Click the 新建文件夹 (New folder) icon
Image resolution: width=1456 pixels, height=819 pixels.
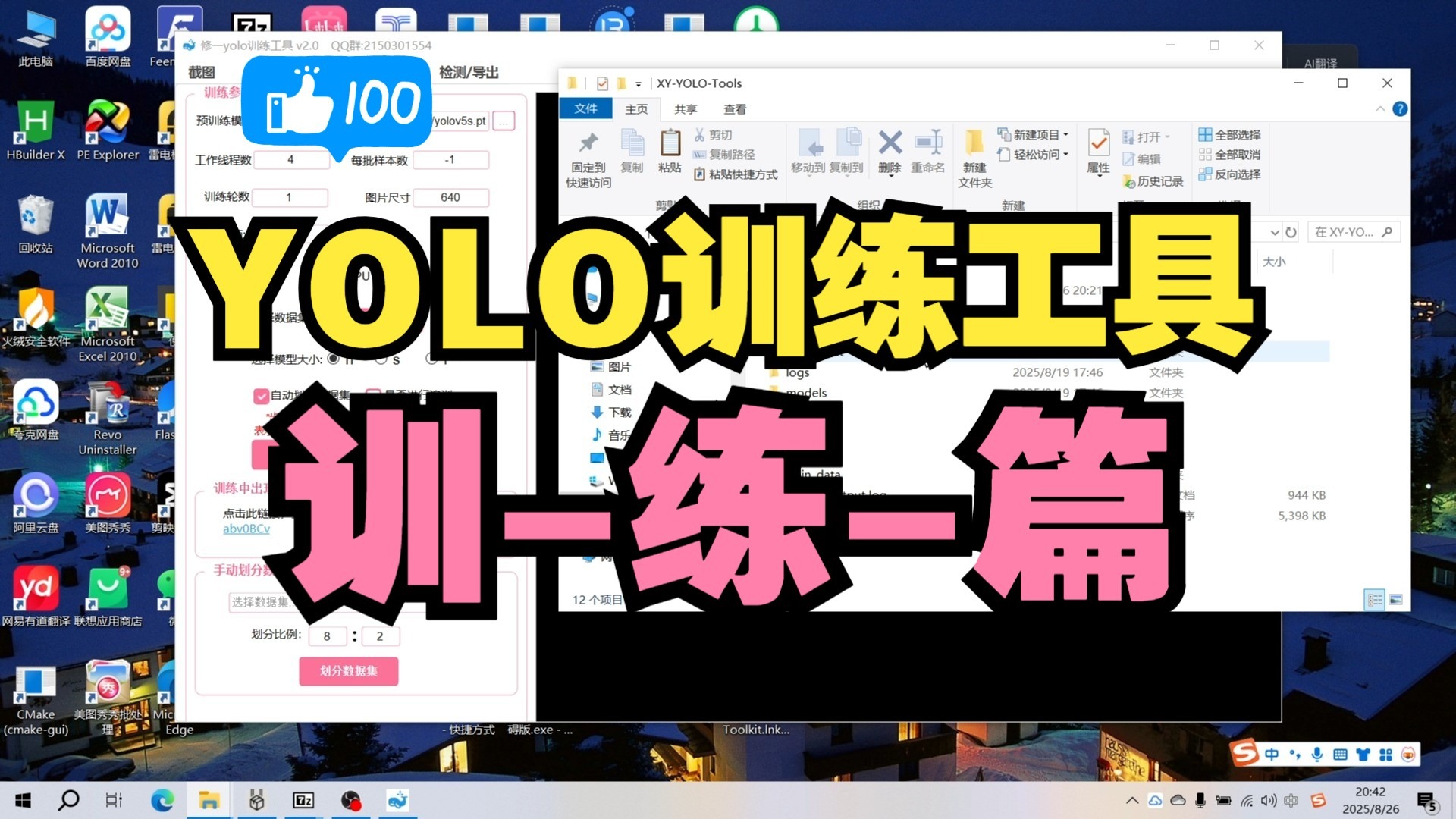pos(974,143)
